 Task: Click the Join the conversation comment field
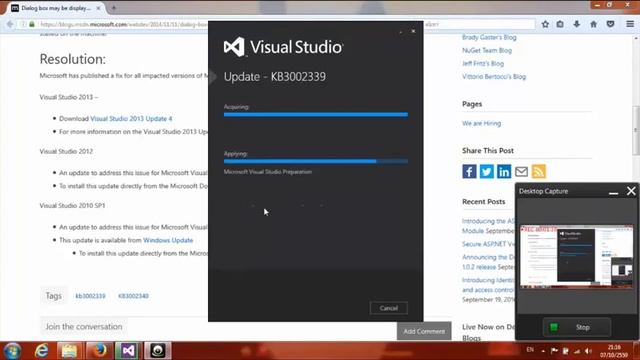tap(84, 327)
